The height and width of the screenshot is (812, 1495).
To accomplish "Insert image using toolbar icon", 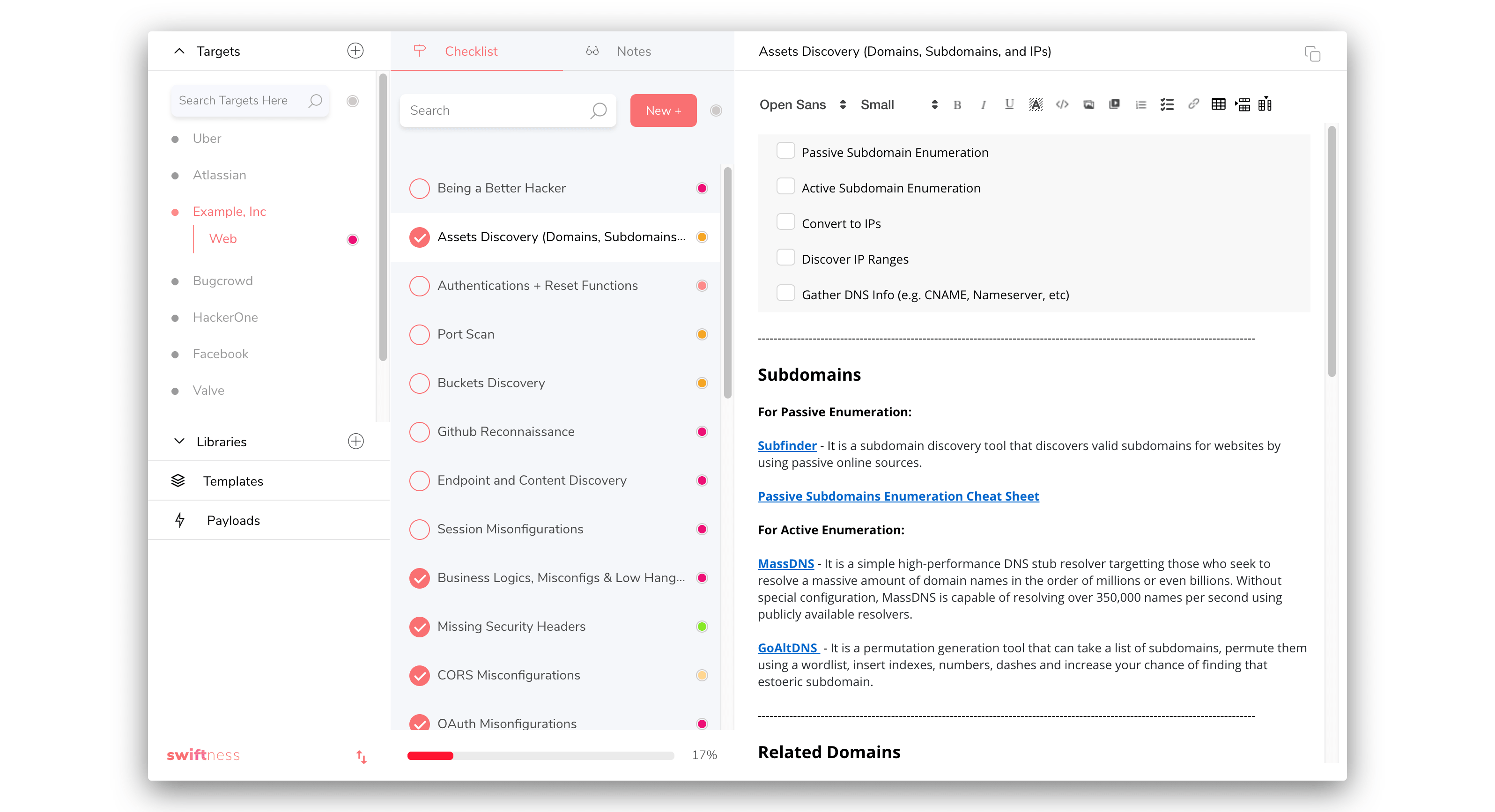I will (x=1088, y=104).
